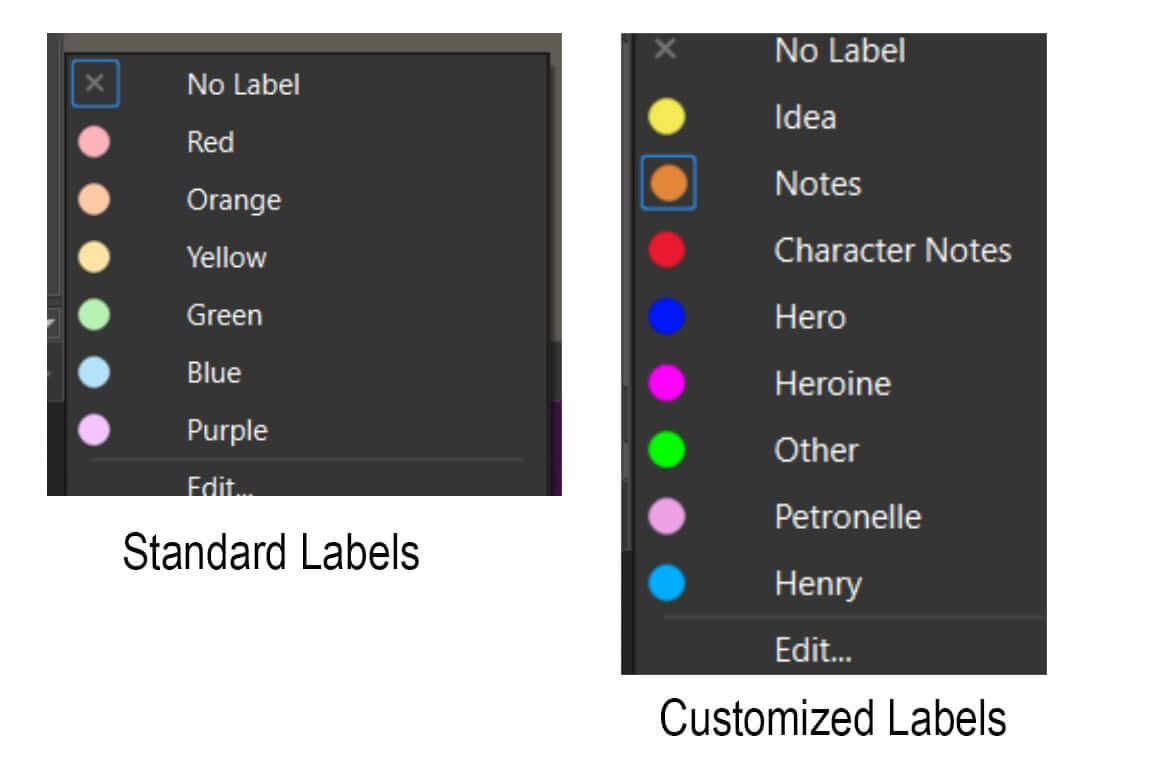Viewport: 1158px width, 783px height.
Task: Click the bright green Other dot
Action: (667, 450)
